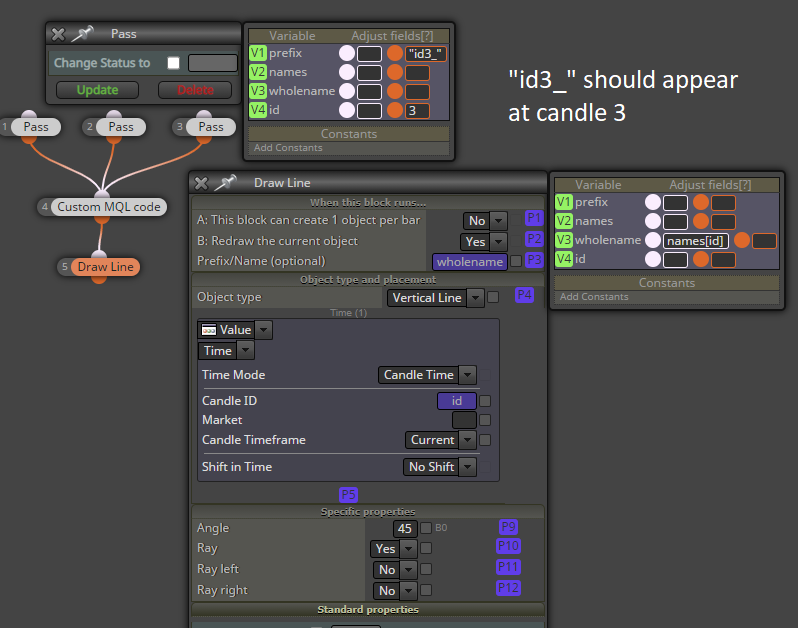
Task: Toggle checkbox next to Candle ID field
Action: 485,401
